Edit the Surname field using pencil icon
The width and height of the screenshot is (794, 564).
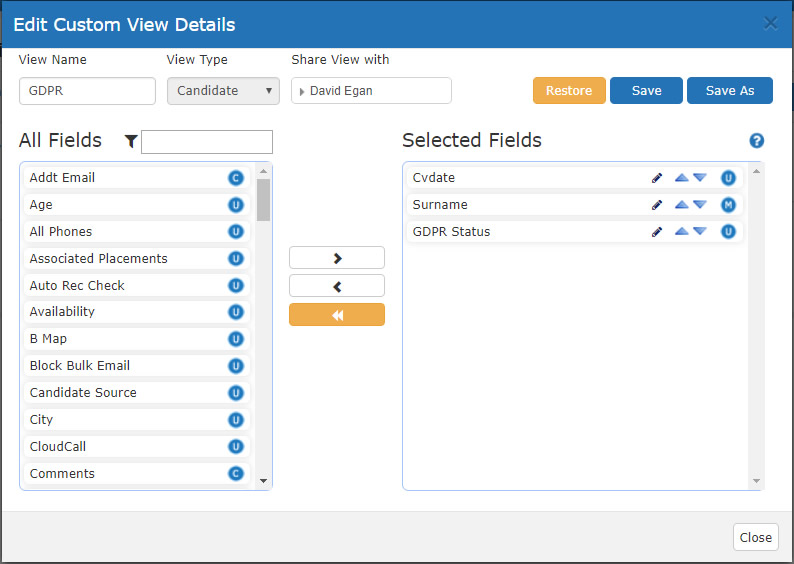click(657, 205)
